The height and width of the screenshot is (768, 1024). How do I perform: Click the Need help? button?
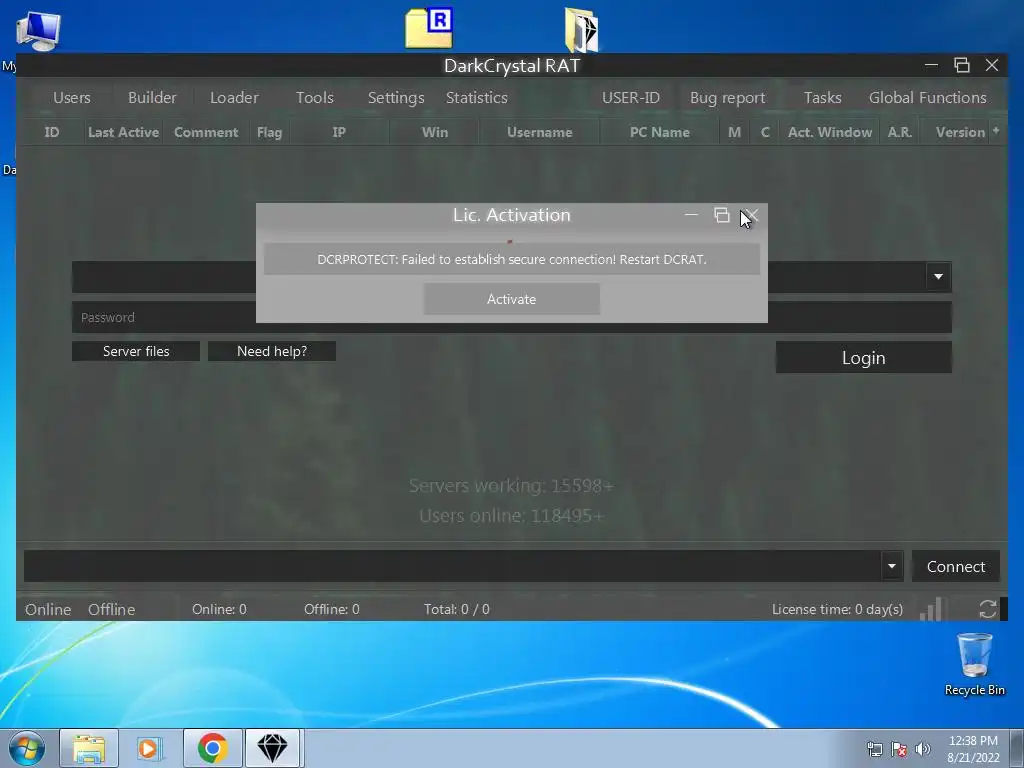tap(272, 351)
